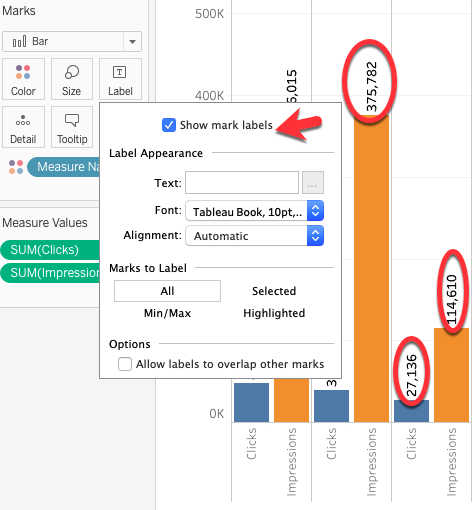The width and height of the screenshot is (472, 510).
Task: Click color dots icon beside Measure Names pill
Action: click(16, 167)
